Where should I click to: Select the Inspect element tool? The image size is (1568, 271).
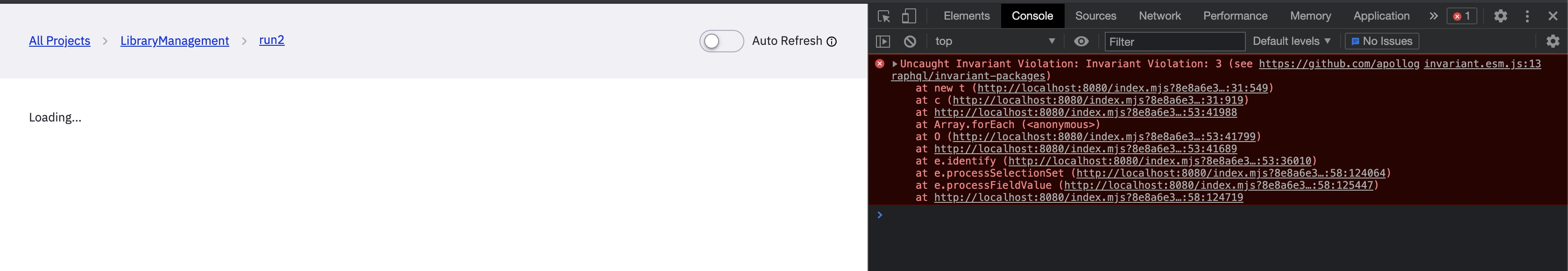[x=884, y=15]
